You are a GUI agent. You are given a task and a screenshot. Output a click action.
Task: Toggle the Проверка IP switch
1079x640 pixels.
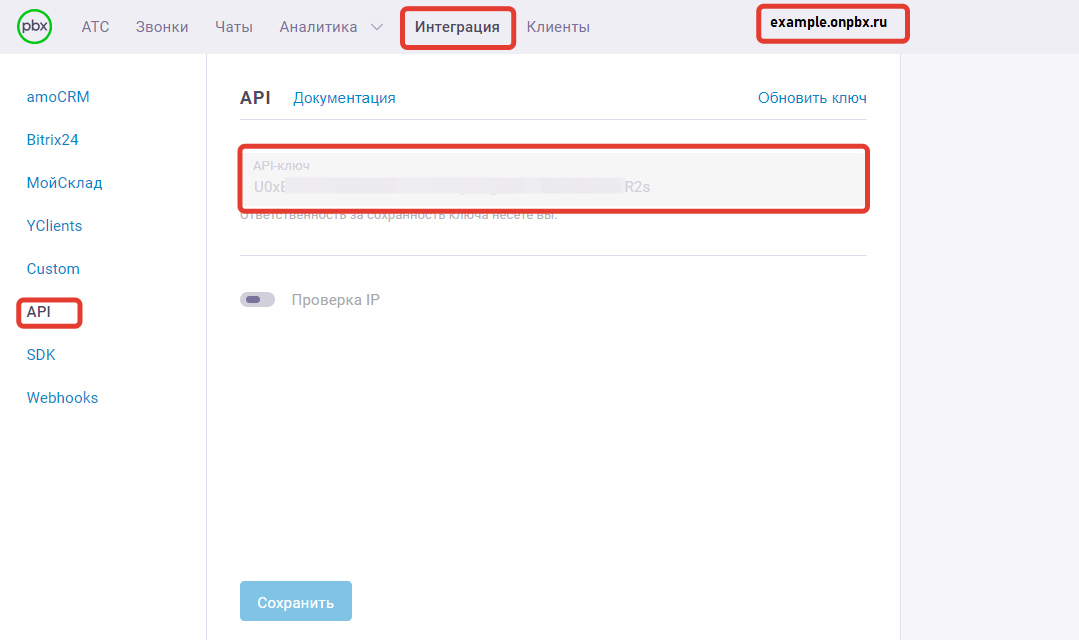(257, 300)
